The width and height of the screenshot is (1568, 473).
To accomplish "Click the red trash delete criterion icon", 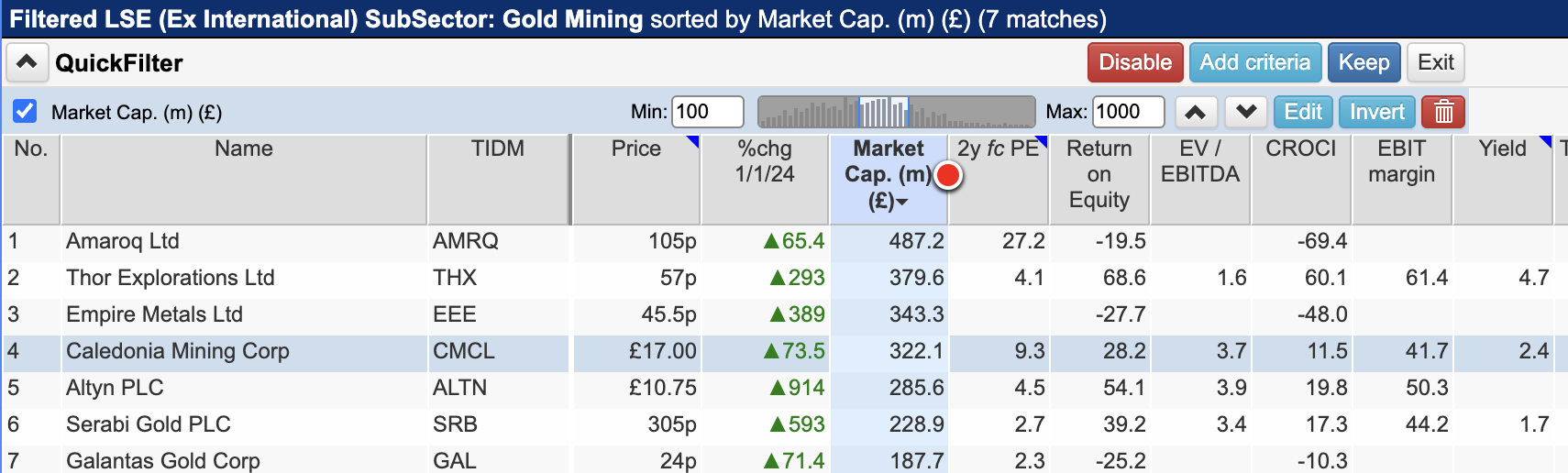I will pyautogui.click(x=1443, y=112).
